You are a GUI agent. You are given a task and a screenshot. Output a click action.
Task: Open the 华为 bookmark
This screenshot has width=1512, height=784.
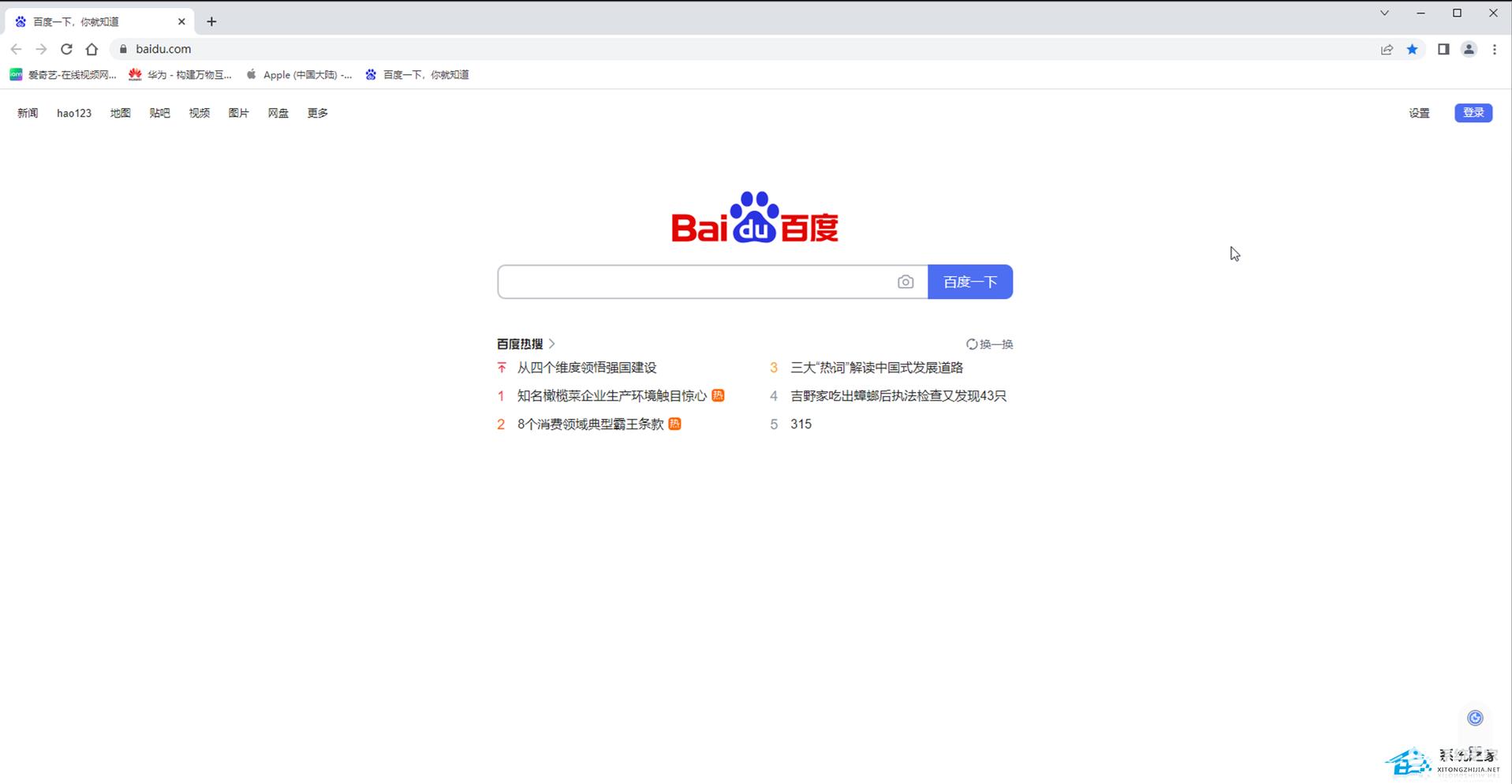[x=181, y=75]
